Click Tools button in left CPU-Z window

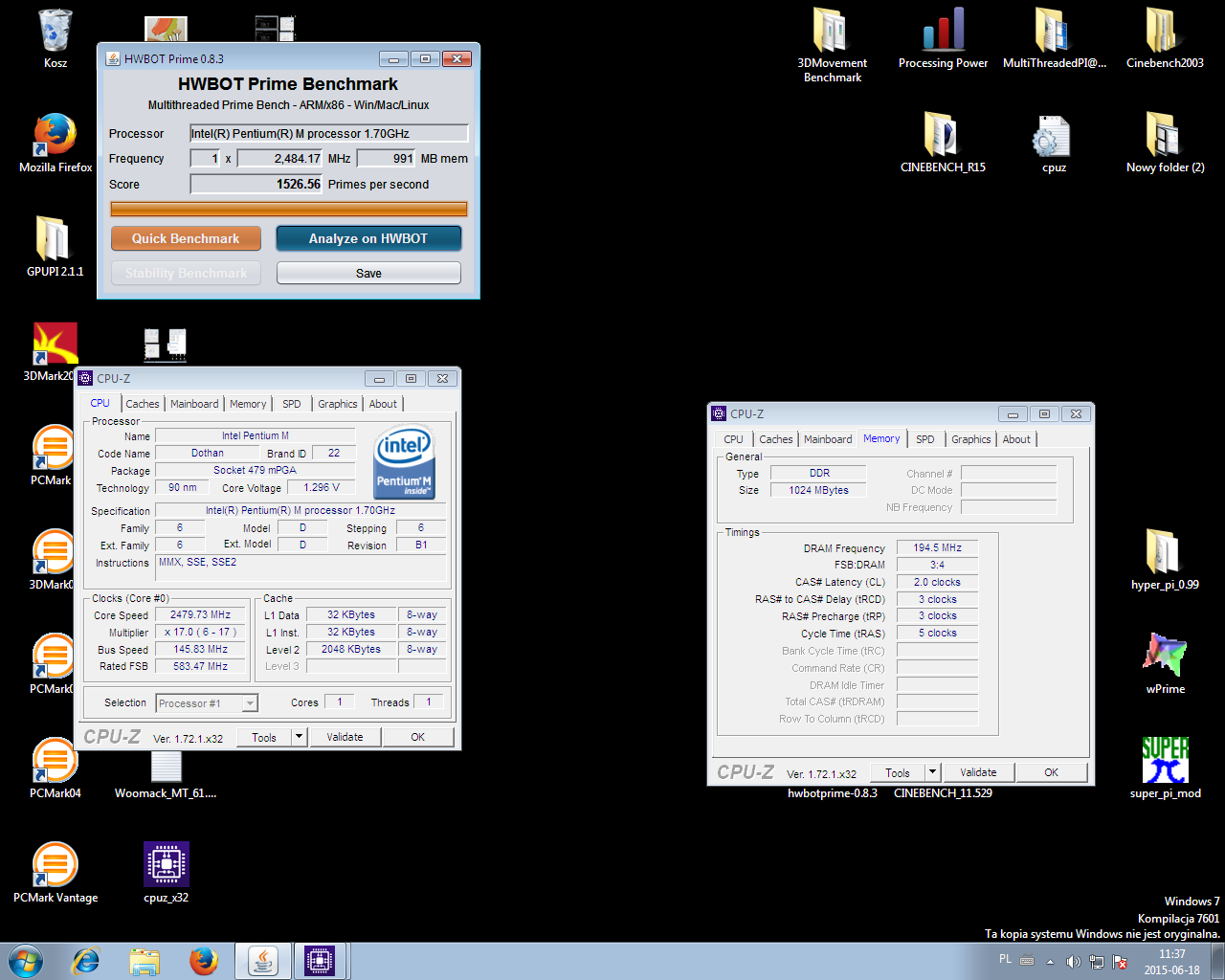pos(263,737)
